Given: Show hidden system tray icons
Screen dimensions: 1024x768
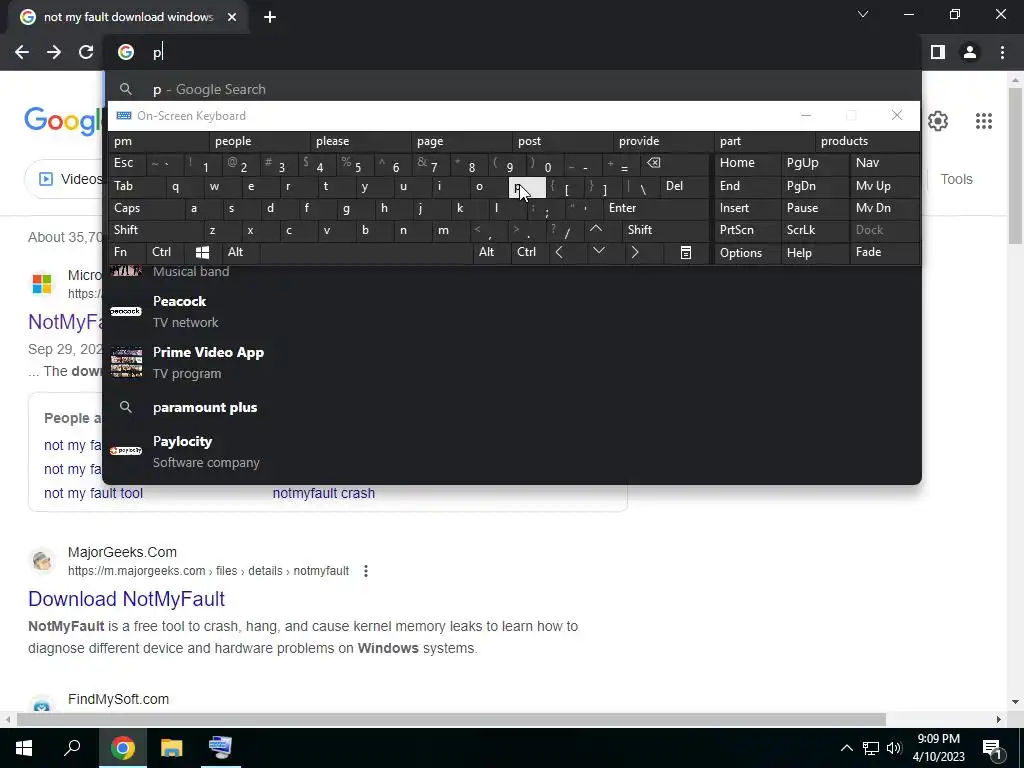Looking at the screenshot, I should pos(846,748).
